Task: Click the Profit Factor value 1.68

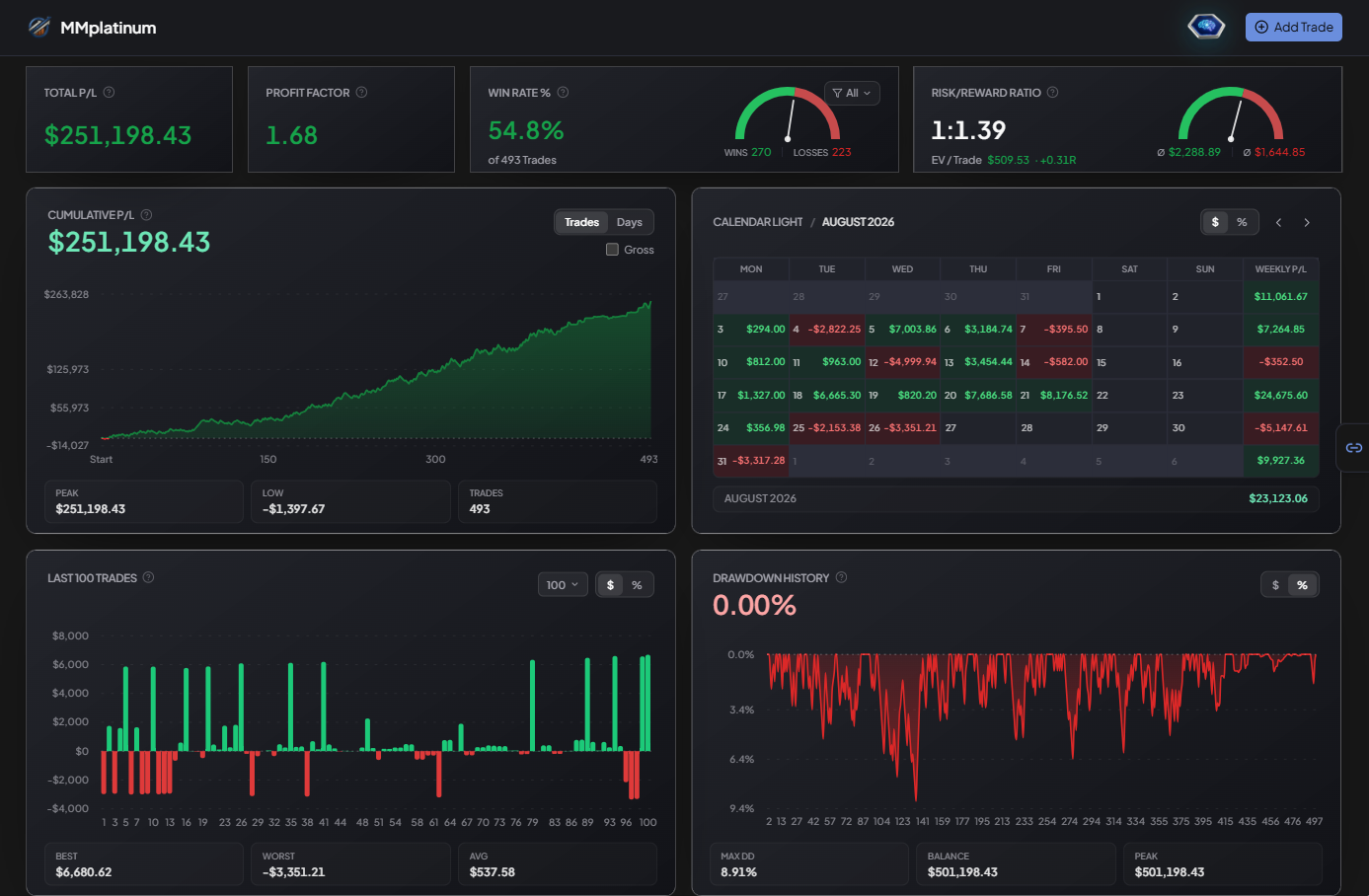Action: point(291,135)
